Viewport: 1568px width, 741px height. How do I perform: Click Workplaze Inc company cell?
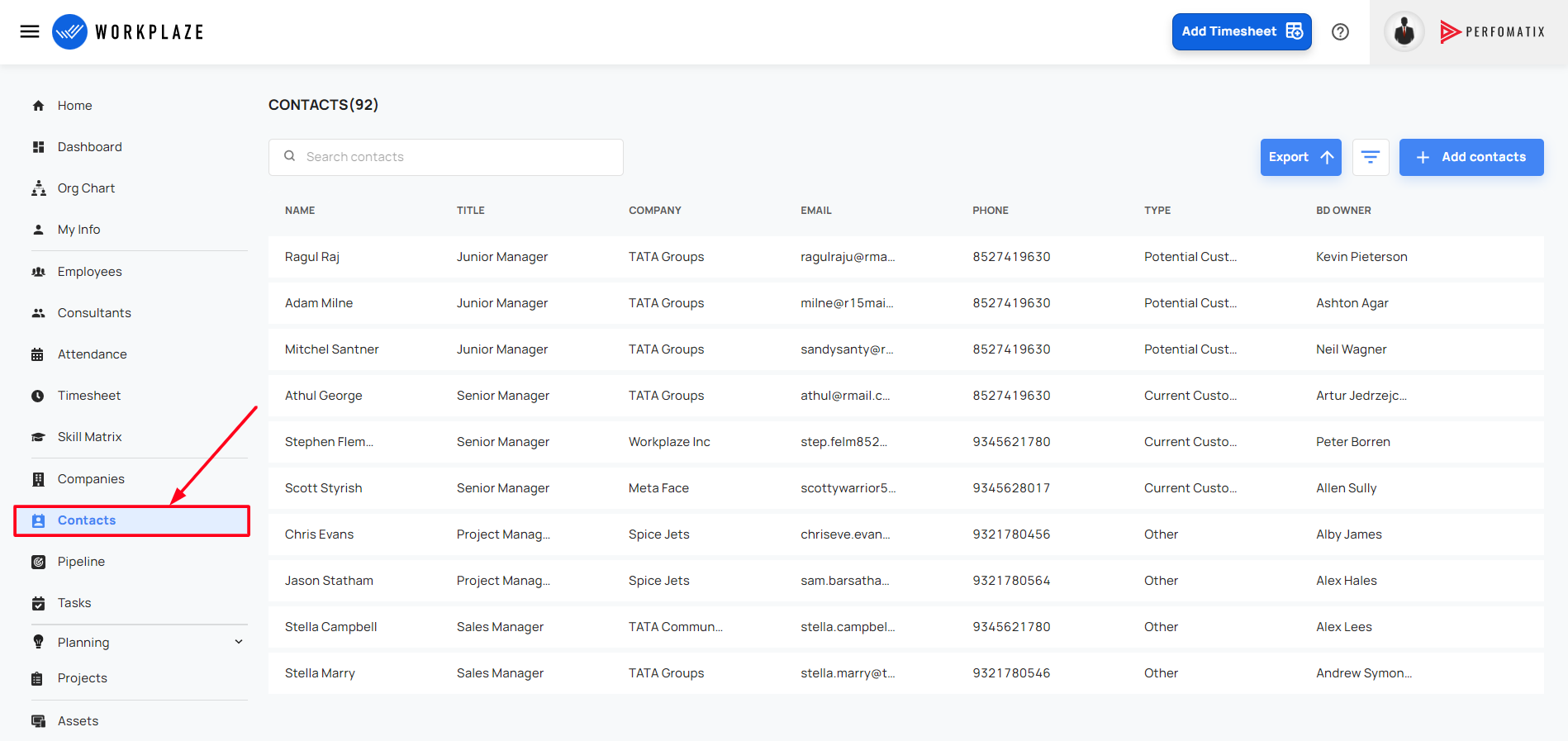tap(669, 442)
